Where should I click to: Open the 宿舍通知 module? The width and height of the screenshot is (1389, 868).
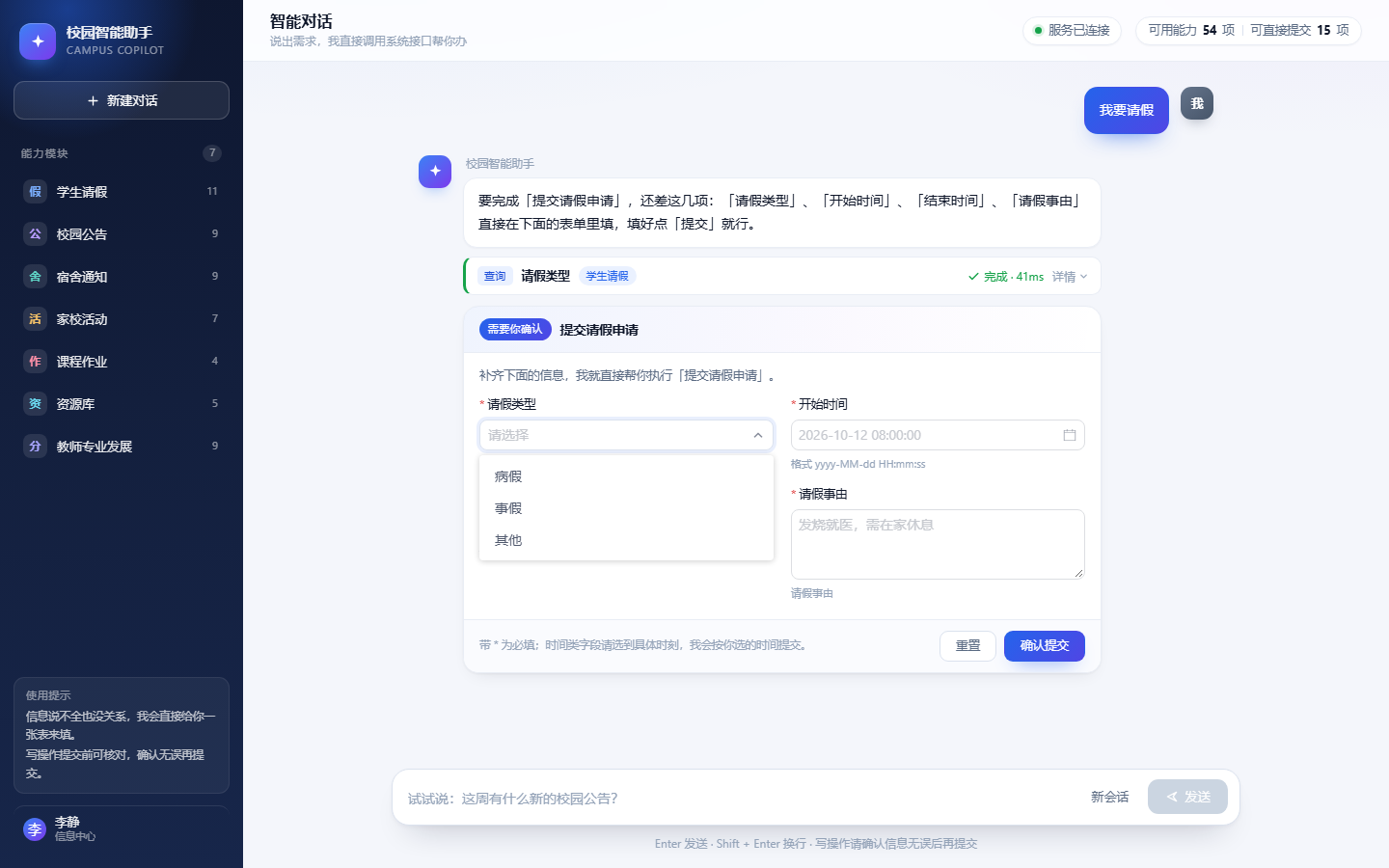tap(122, 277)
